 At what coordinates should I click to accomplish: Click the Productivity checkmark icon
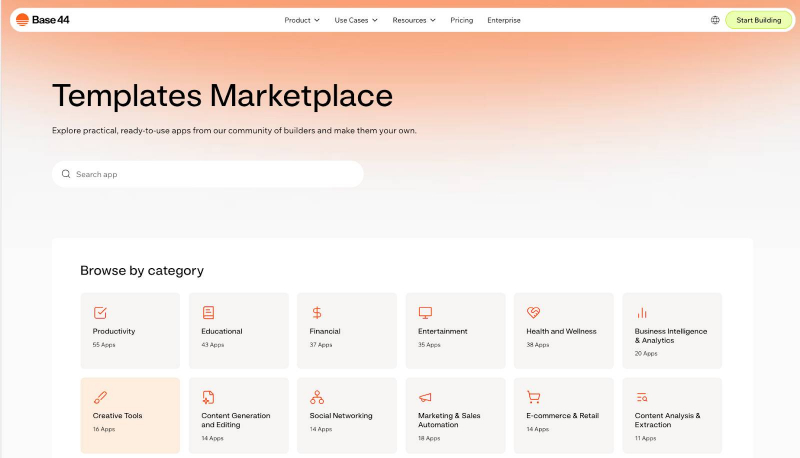coord(100,313)
